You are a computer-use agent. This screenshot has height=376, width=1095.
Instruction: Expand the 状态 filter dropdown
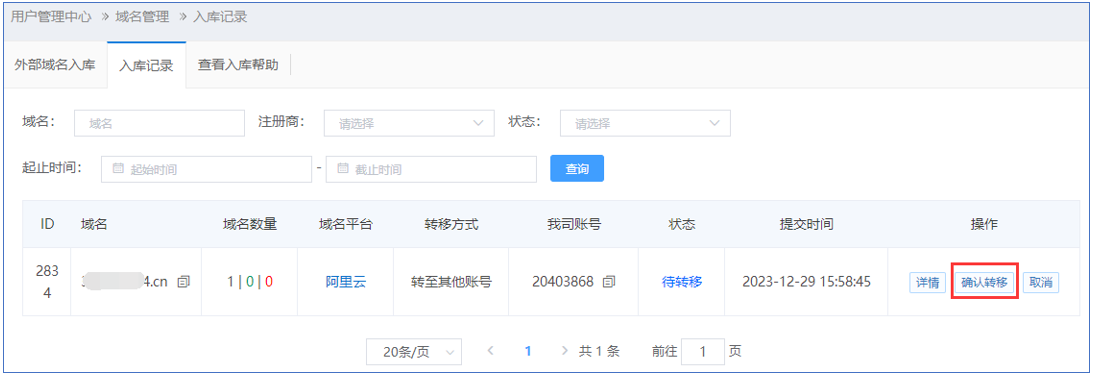[x=645, y=123]
